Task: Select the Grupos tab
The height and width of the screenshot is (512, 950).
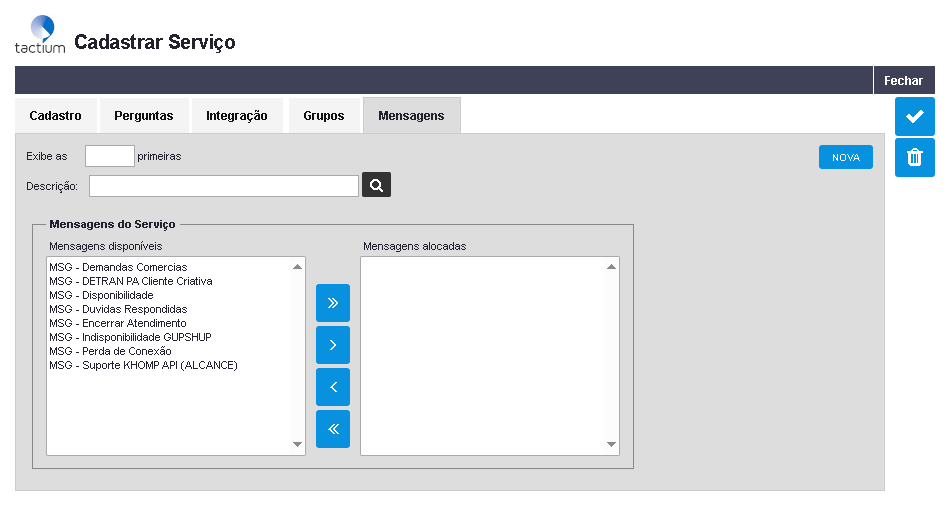Action: pyautogui.click(x=324, y=116)
